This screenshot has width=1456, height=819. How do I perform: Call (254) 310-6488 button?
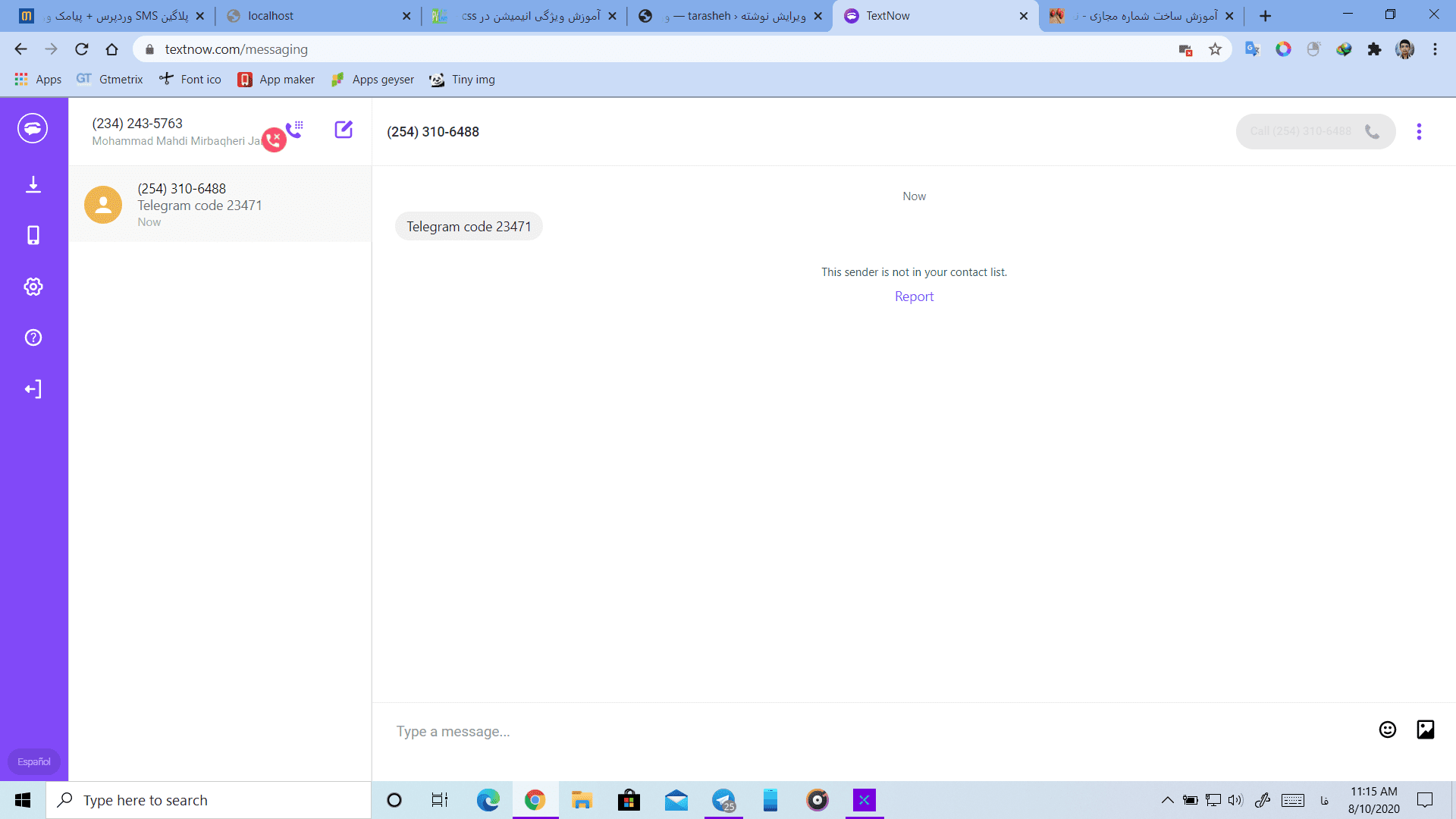pos(1316,131)
